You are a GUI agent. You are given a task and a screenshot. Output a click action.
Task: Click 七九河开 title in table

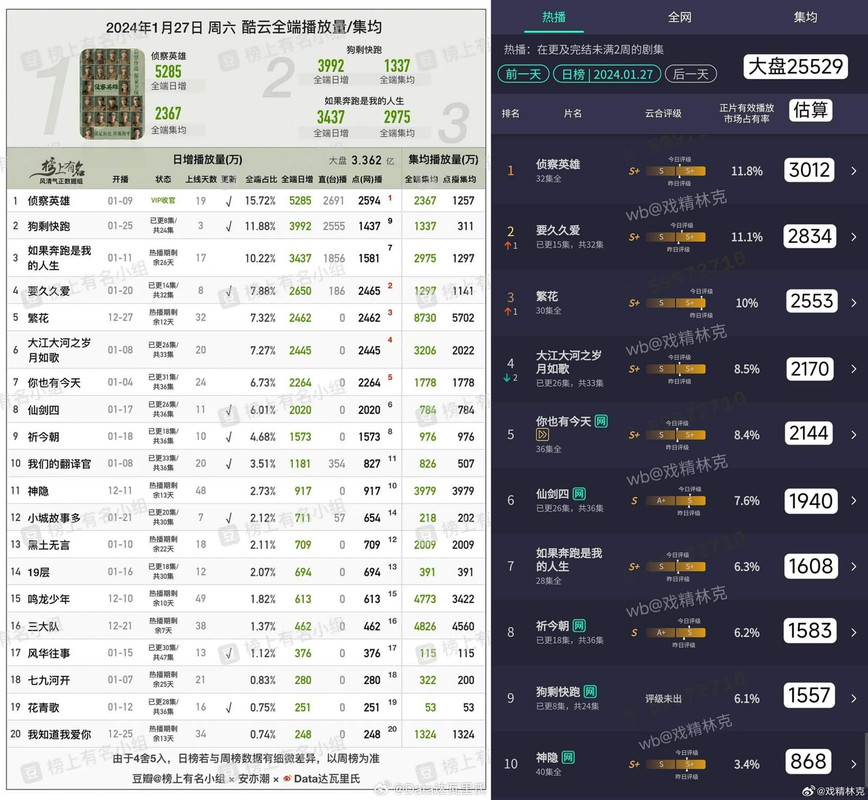pyautogui.click(x=49, y=680)
